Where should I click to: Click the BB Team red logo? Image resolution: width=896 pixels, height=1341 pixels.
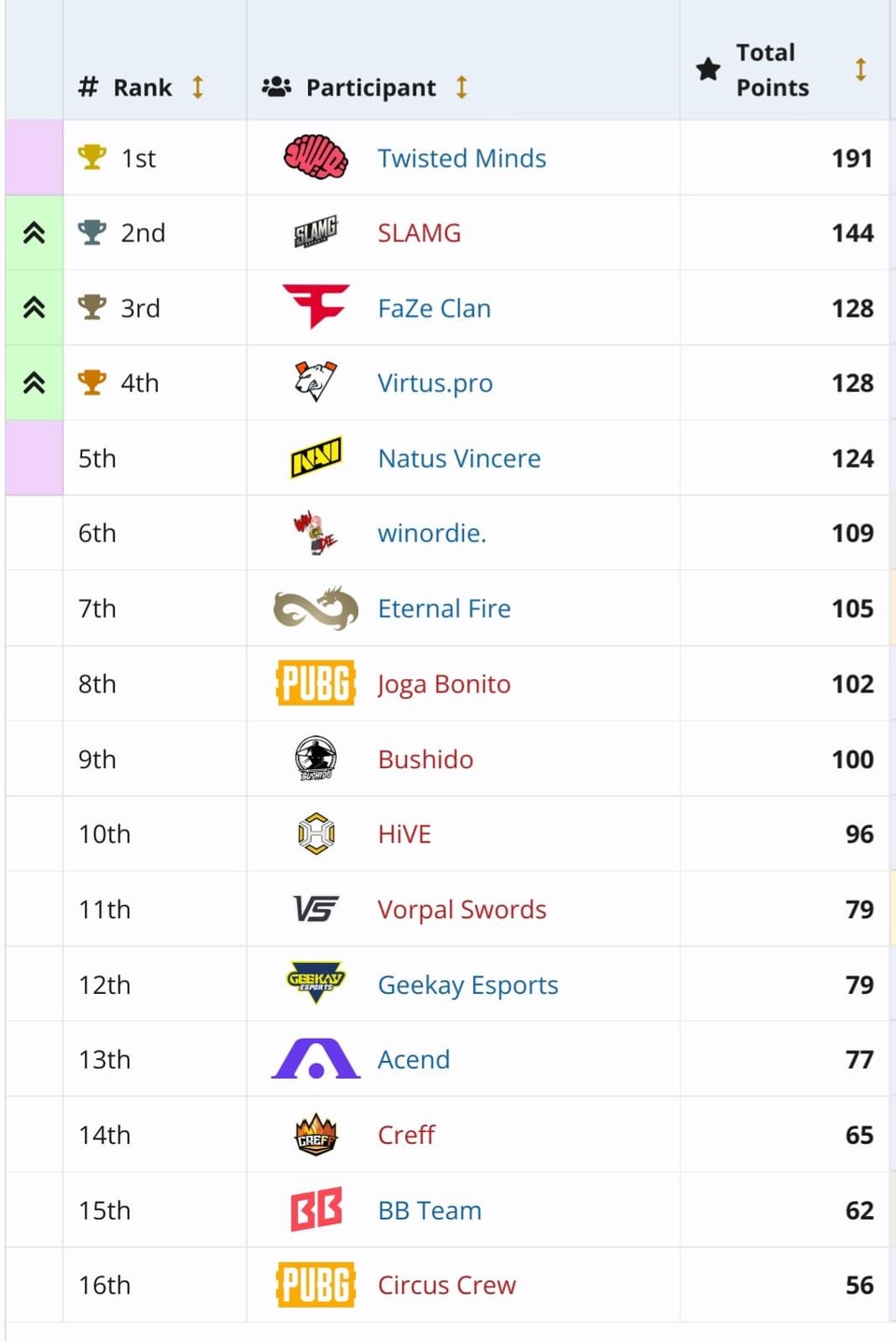(x=315, y=1209)
